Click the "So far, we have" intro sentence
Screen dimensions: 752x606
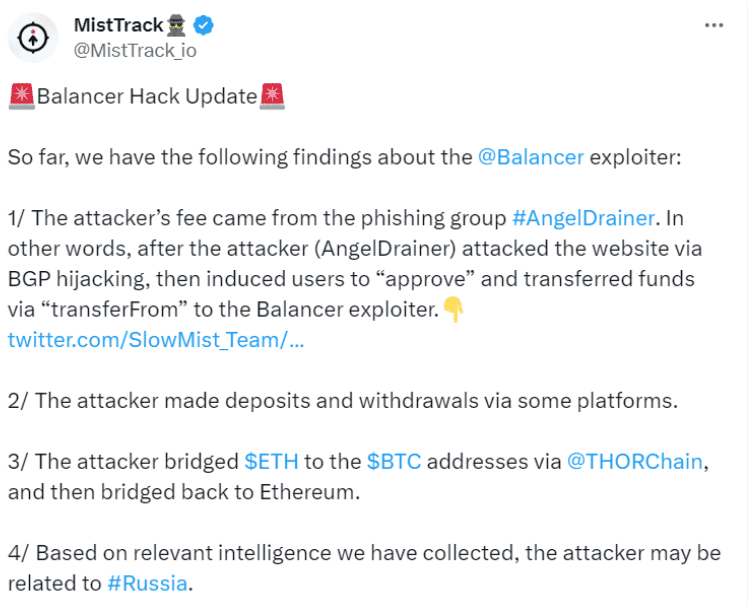point(240,157)
